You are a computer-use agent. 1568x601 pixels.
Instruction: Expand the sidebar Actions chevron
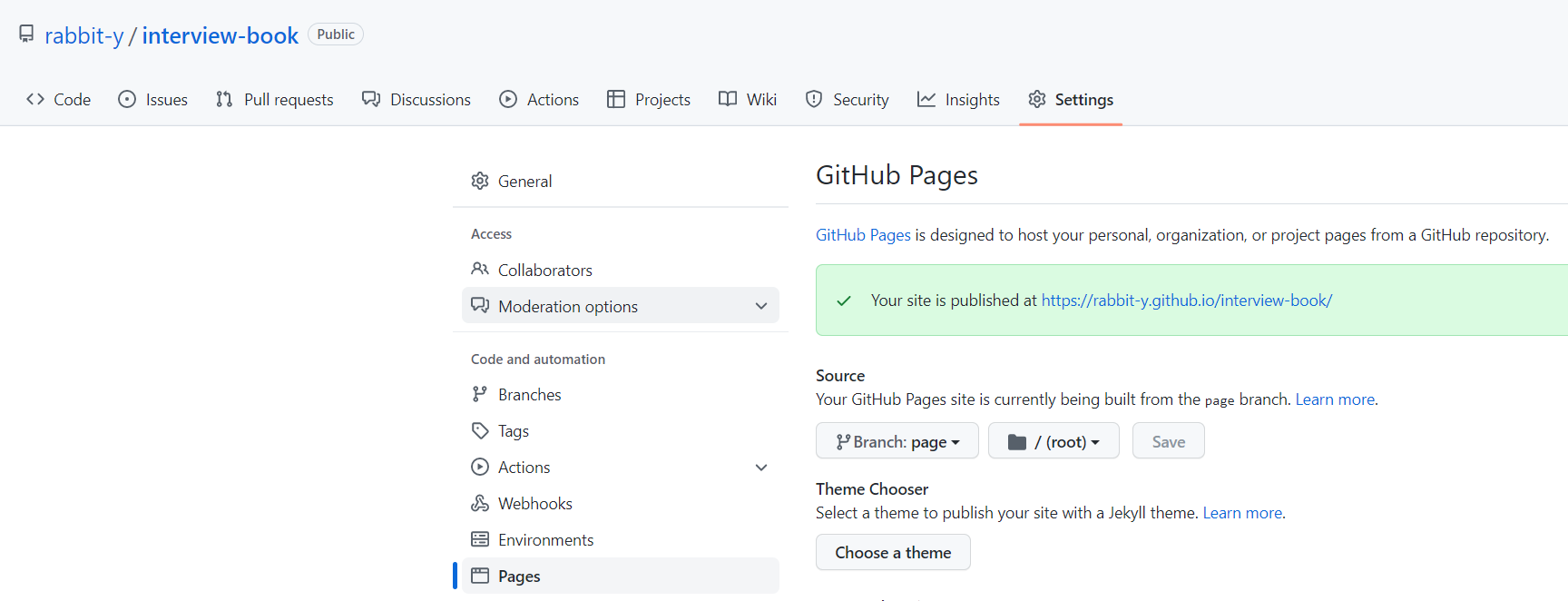click(761, 468)
